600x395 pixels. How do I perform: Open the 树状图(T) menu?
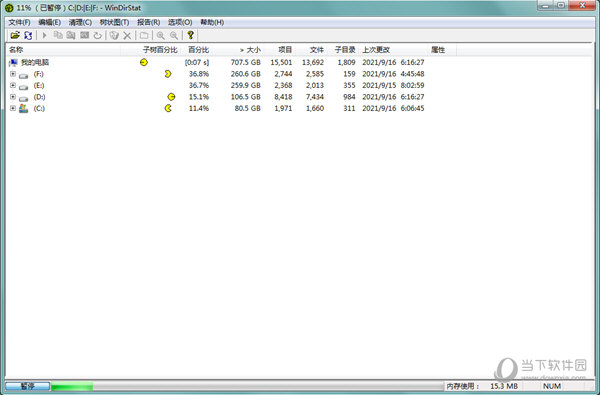click(x=114, y=22)
